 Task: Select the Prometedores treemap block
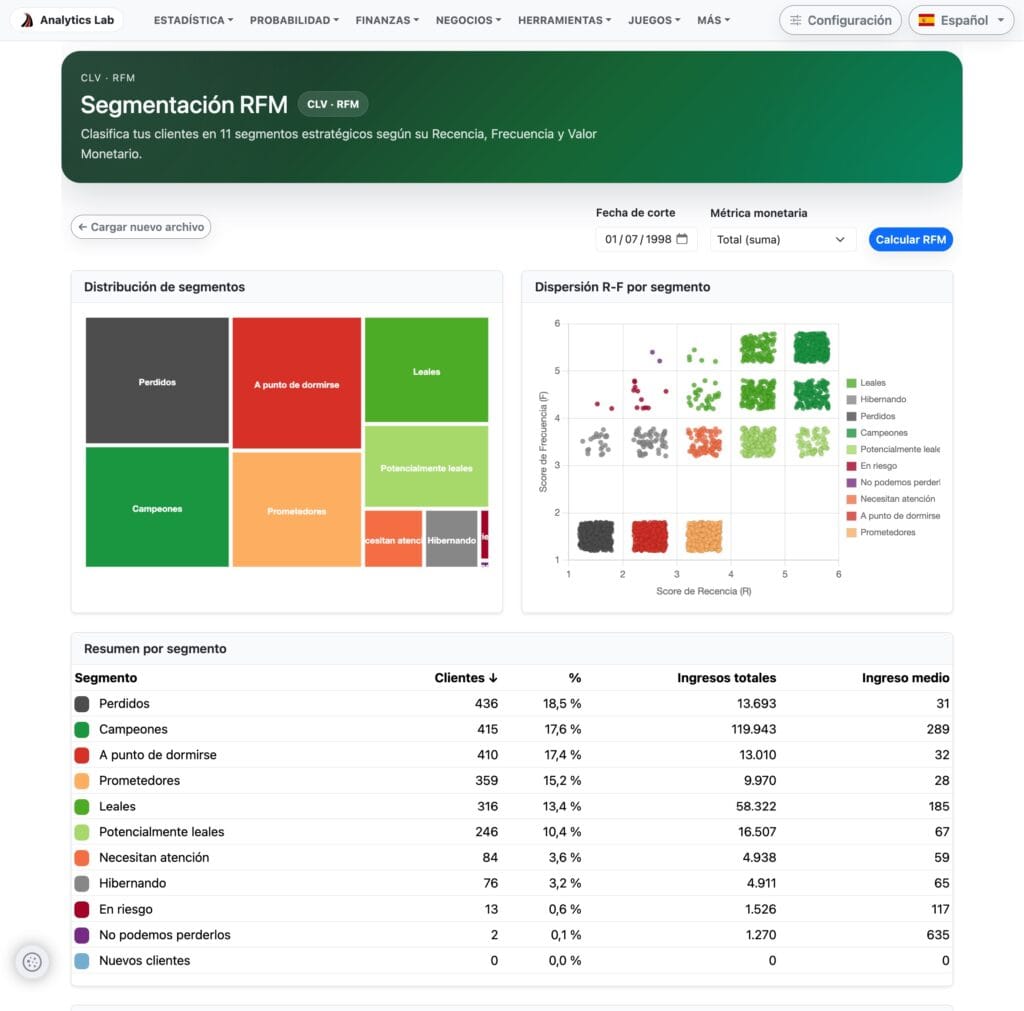[x=296, y=509]
